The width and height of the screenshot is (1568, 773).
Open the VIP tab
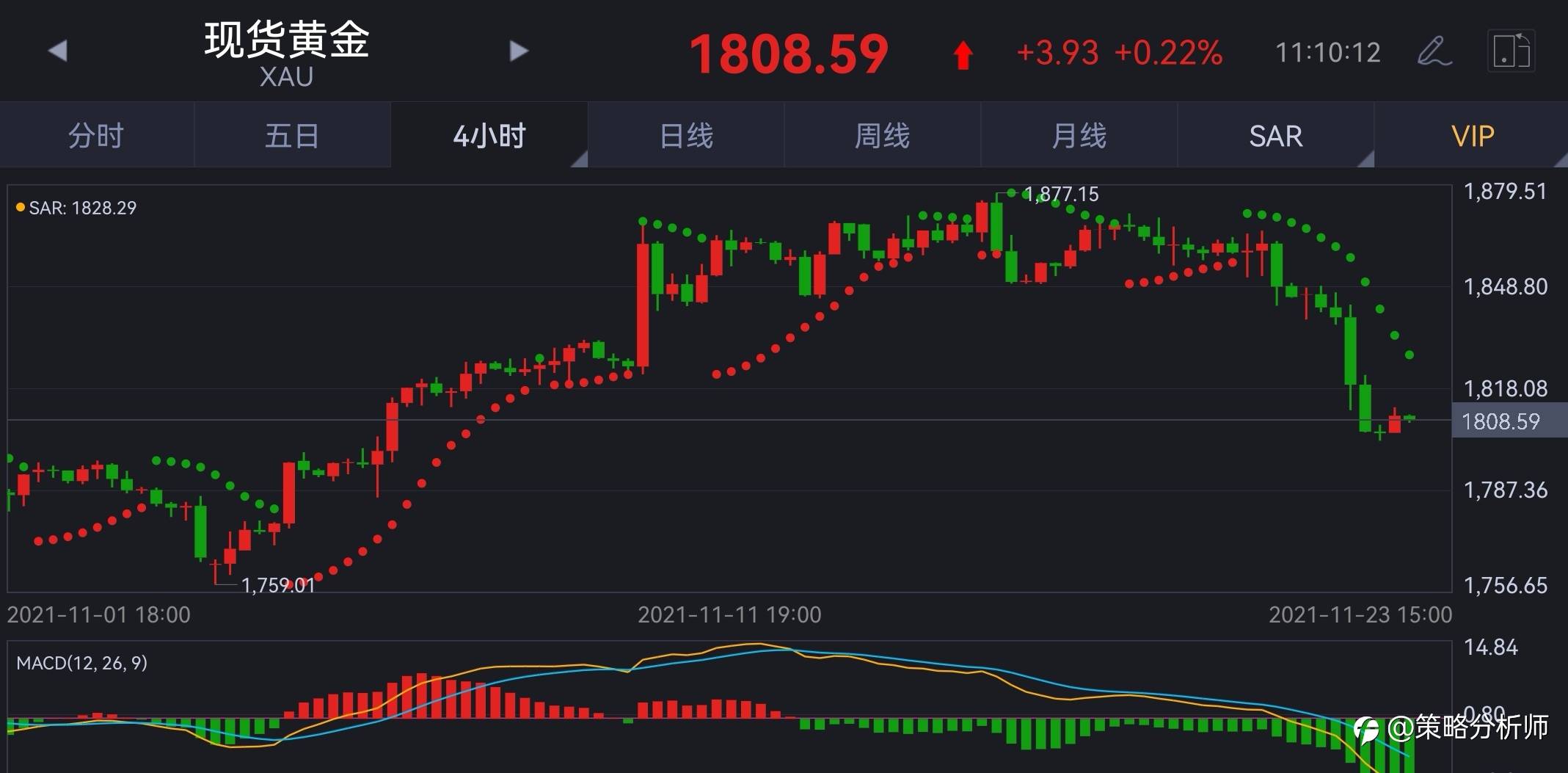click(1473, 136)
